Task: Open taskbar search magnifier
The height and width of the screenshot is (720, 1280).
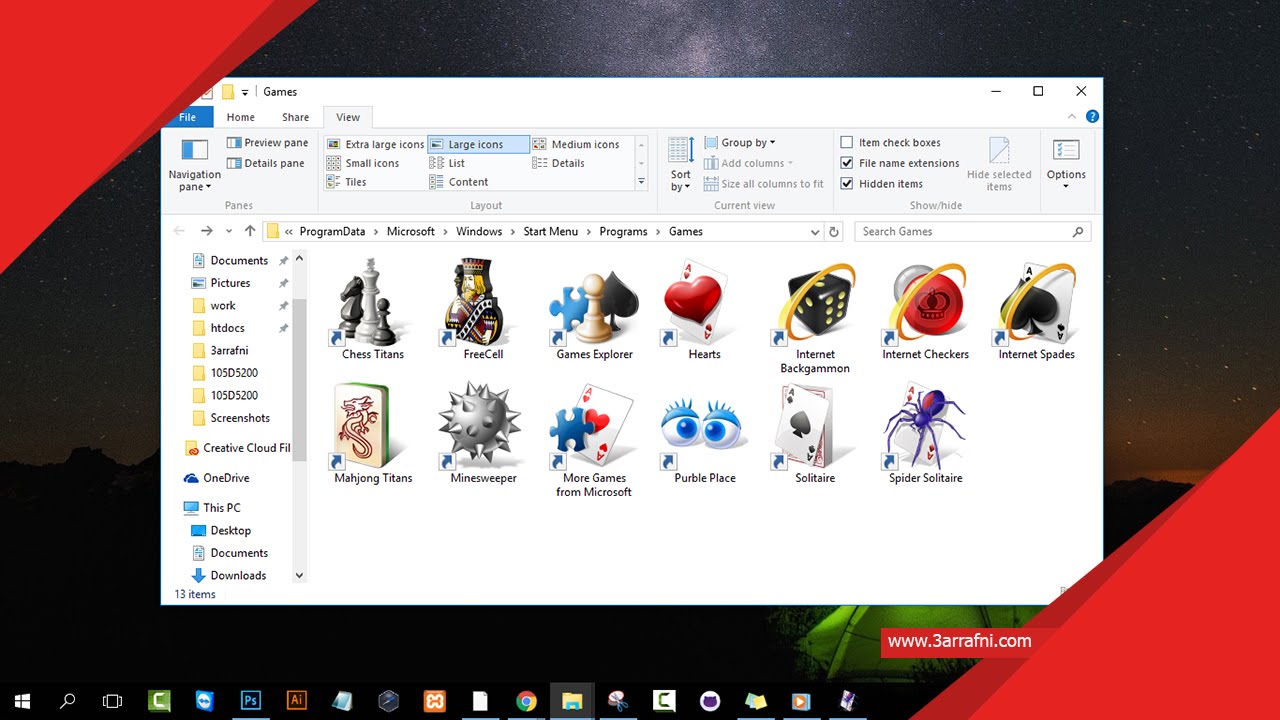Action: click(x=68, y=701)
